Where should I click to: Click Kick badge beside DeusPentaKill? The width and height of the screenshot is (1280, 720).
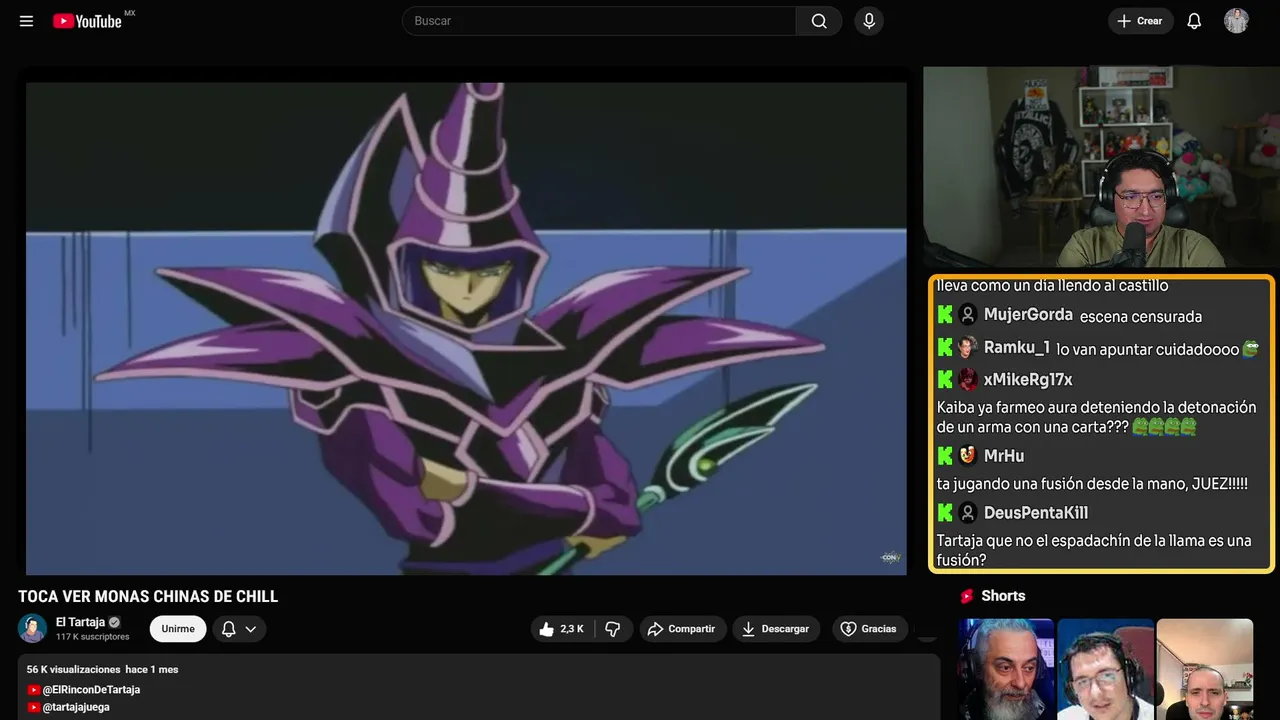coord(945,513)
